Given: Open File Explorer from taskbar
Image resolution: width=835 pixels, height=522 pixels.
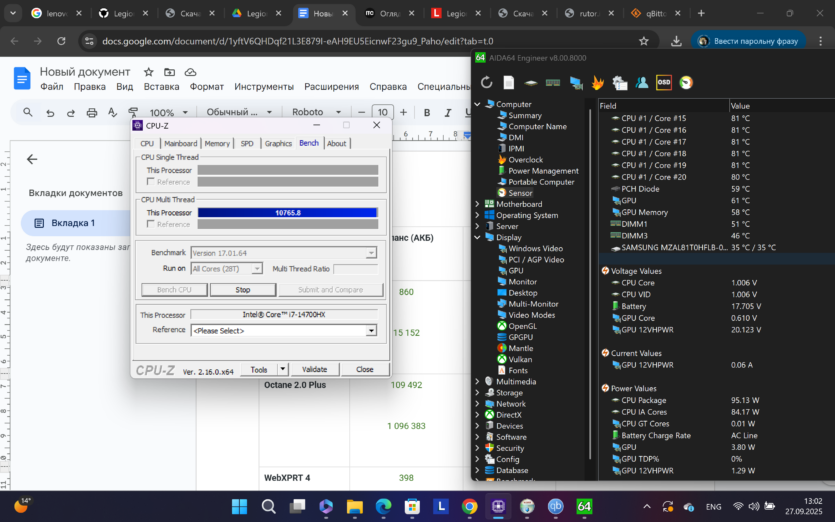Looking at the screenshot, I should click(355, 506).
